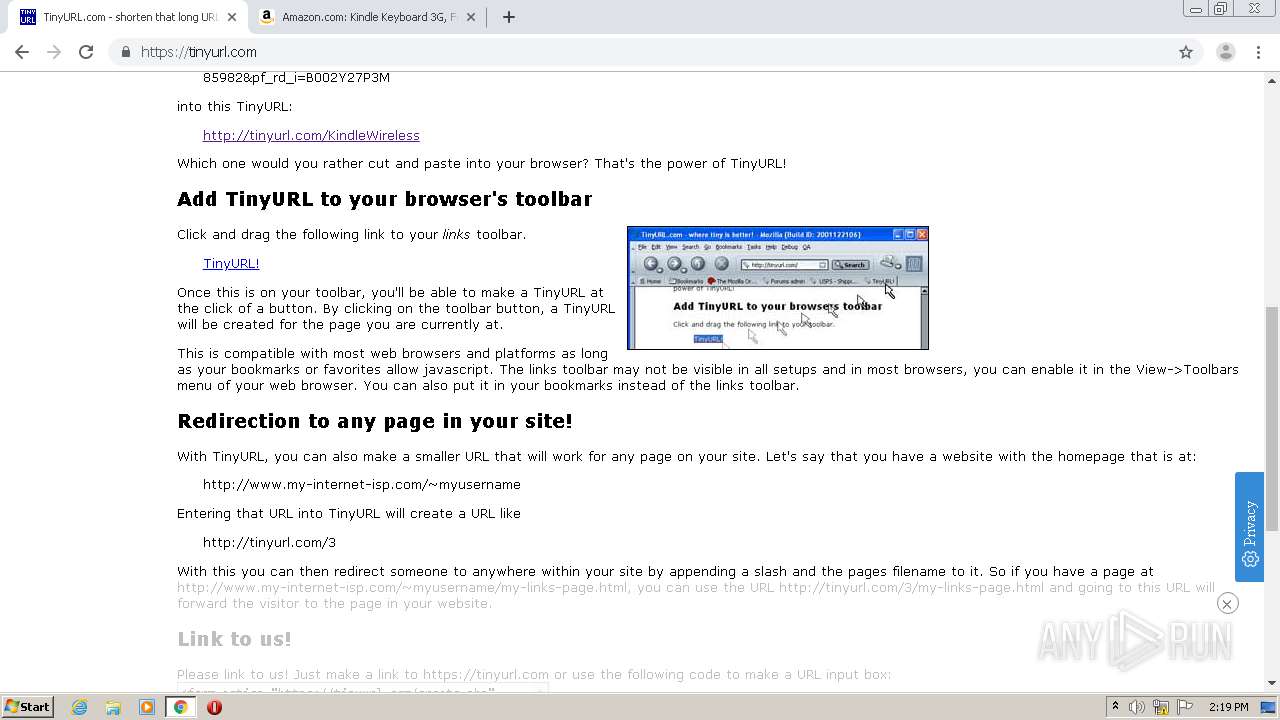This screenshot has width=1280, height=720.
Task: Open the Privacy settings side button
Action: tap(1249, 526)
